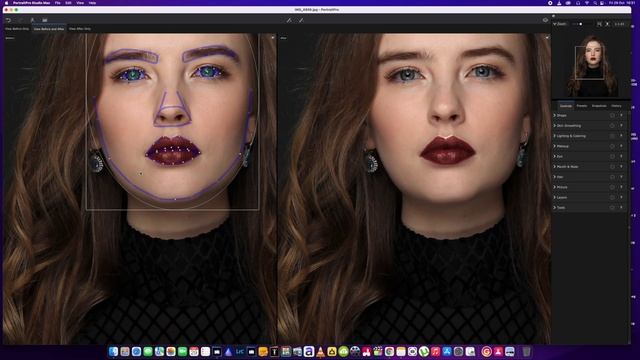The image size is (640, 360).
Task: Toggle the Hair on/off circle
Action: point(612,177)
